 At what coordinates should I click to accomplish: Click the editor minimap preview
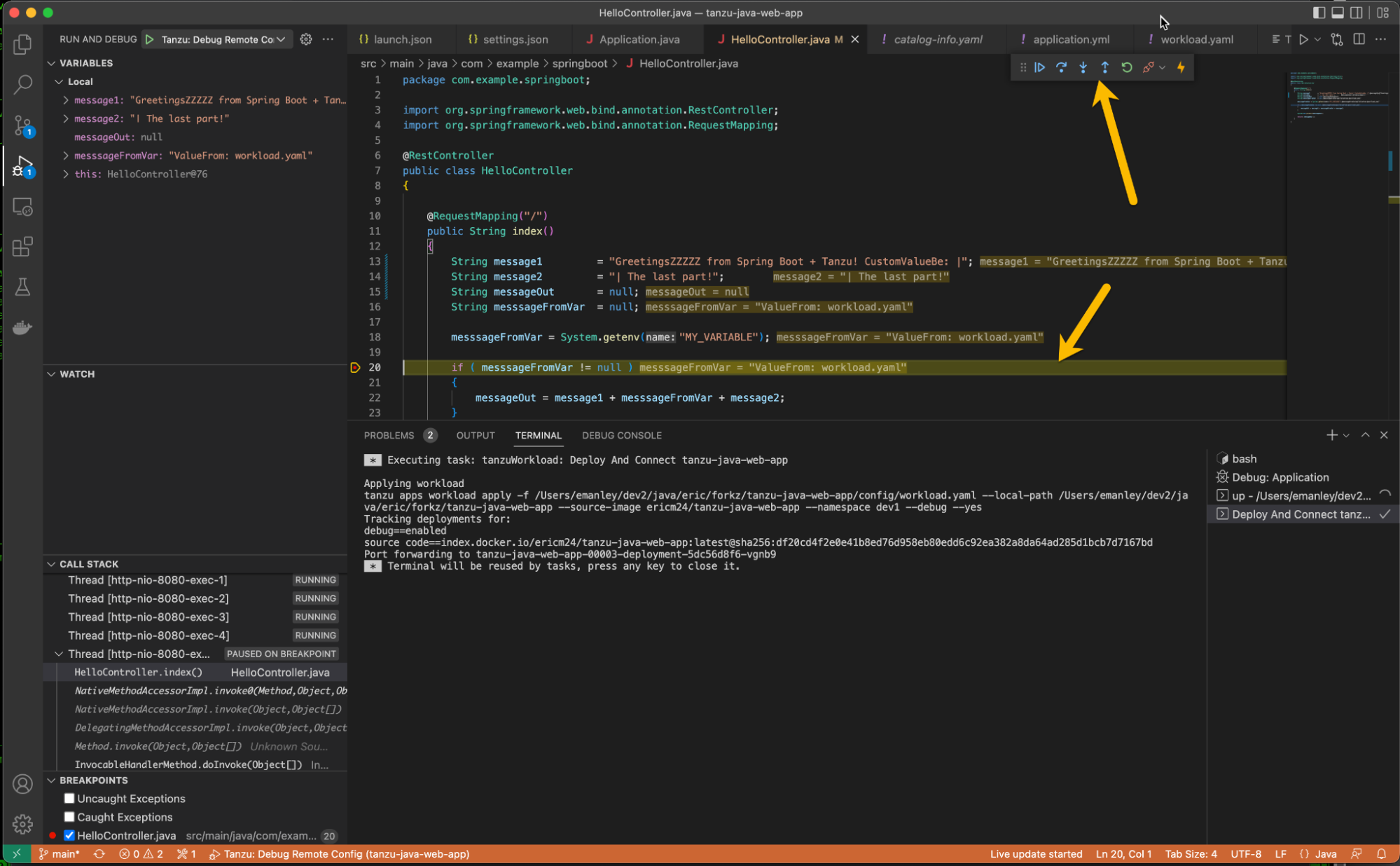coord(1338,98)
